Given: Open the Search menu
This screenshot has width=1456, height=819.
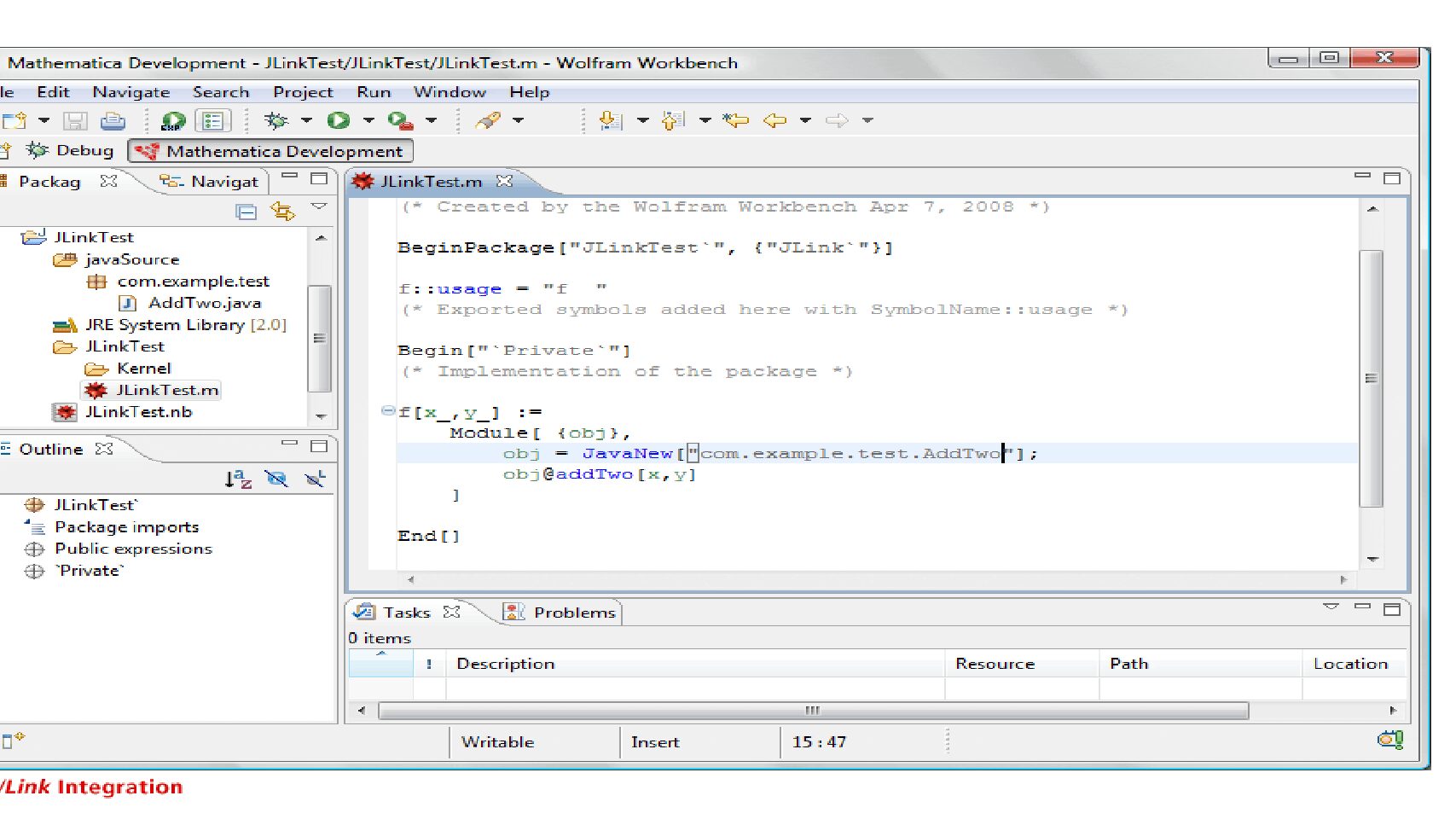Looking at the screenshot, I should 221,92.
